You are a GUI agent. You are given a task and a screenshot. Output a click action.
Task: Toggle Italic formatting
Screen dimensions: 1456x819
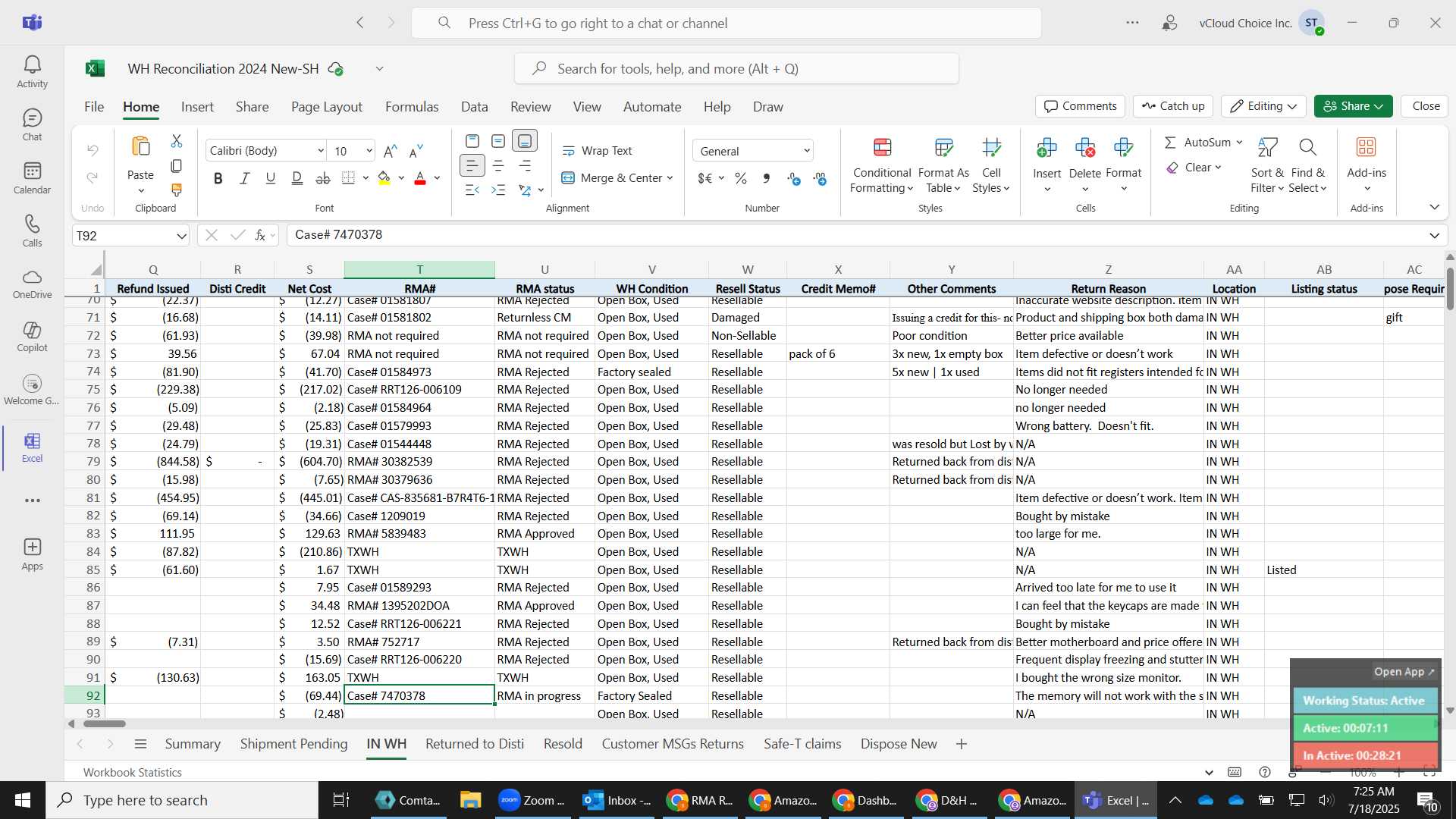pyautogui.click(x=244, y=178)
